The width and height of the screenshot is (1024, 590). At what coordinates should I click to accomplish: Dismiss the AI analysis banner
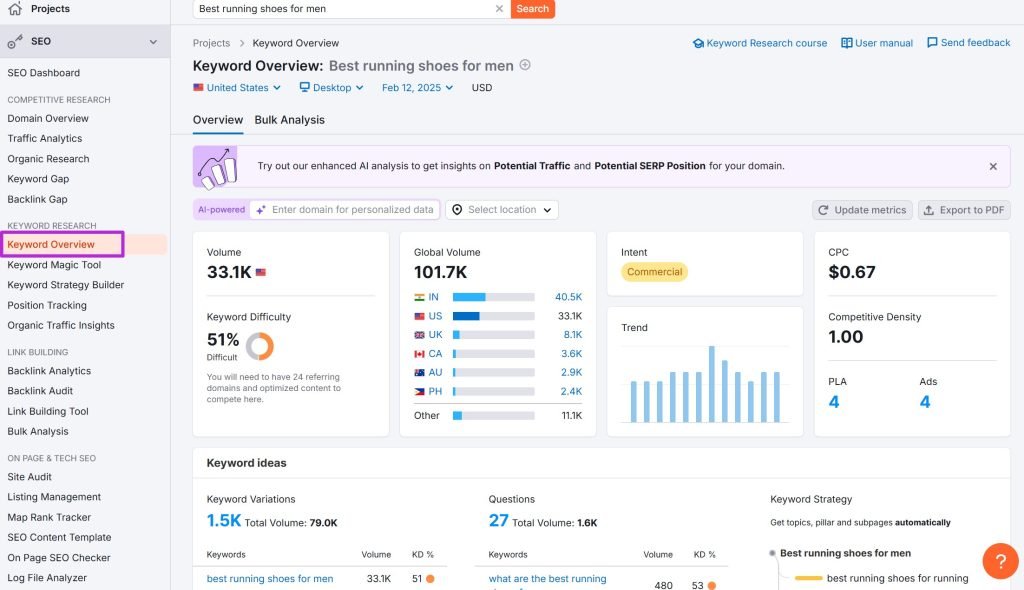pos(992,167)
